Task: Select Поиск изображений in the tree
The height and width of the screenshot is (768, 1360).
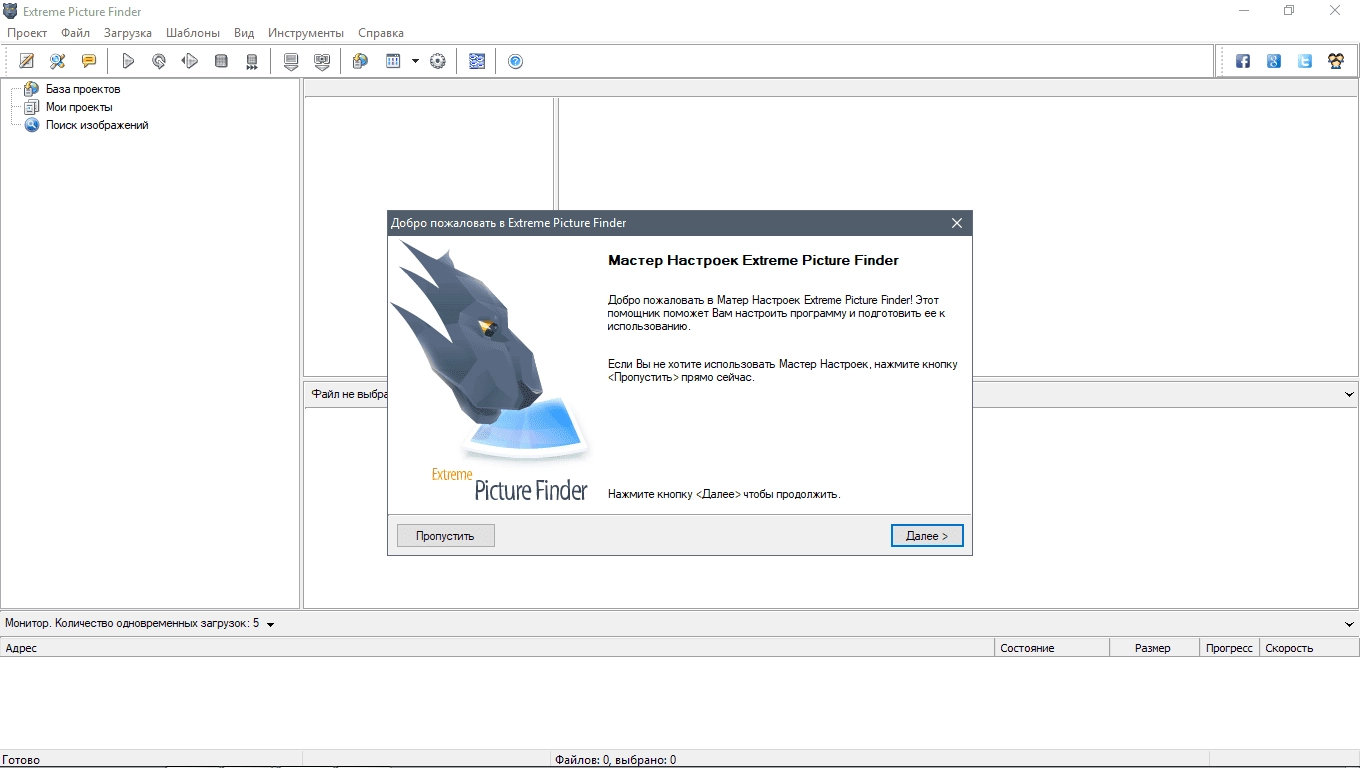Action: pos(97,125)
